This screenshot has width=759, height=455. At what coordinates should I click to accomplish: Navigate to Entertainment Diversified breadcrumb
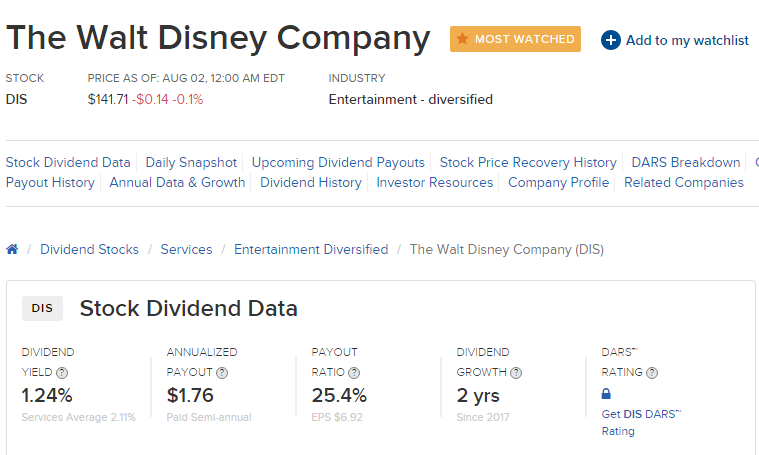tap(311, 249)
